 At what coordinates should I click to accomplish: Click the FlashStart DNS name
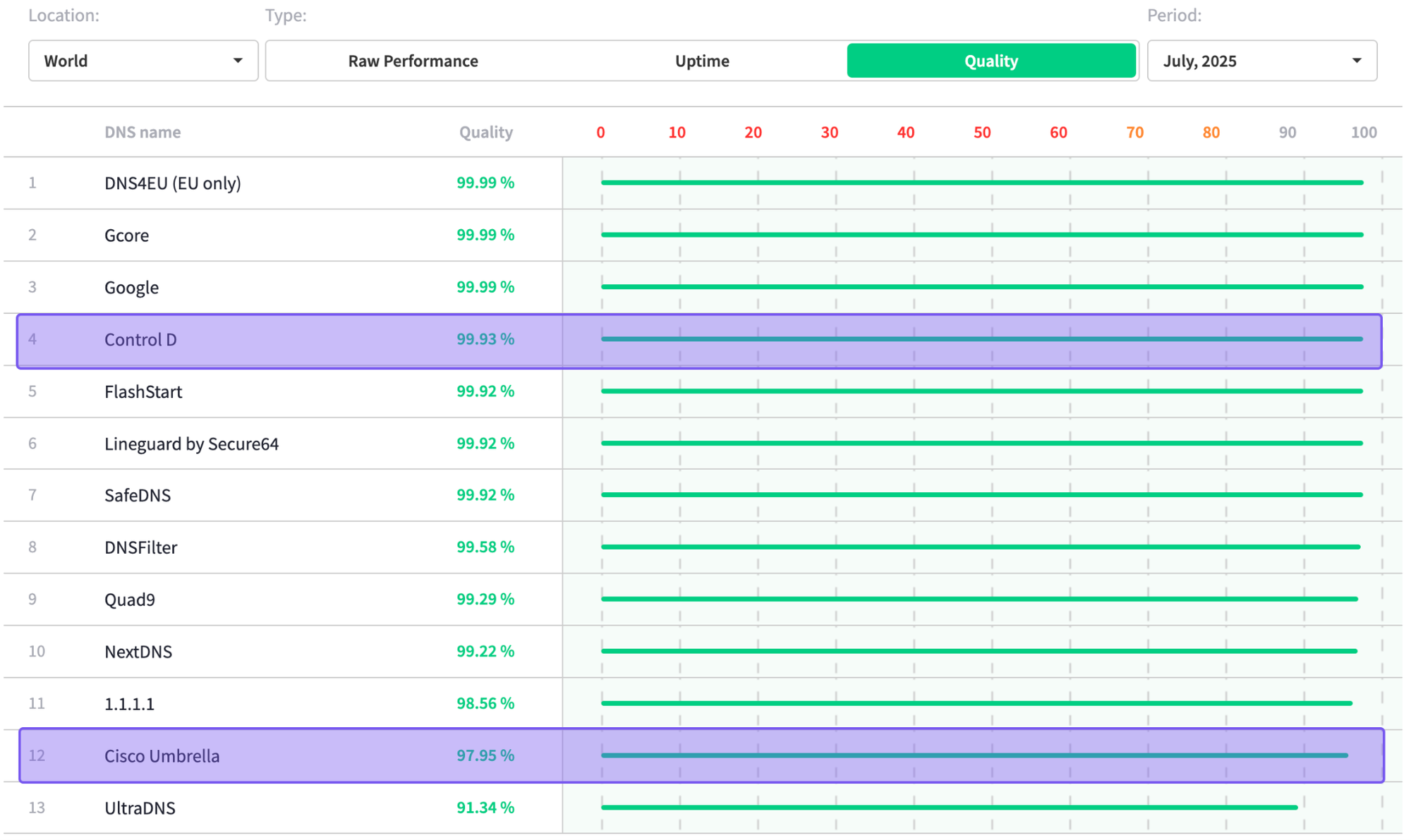pyautogui.click(x=143, y=391)
